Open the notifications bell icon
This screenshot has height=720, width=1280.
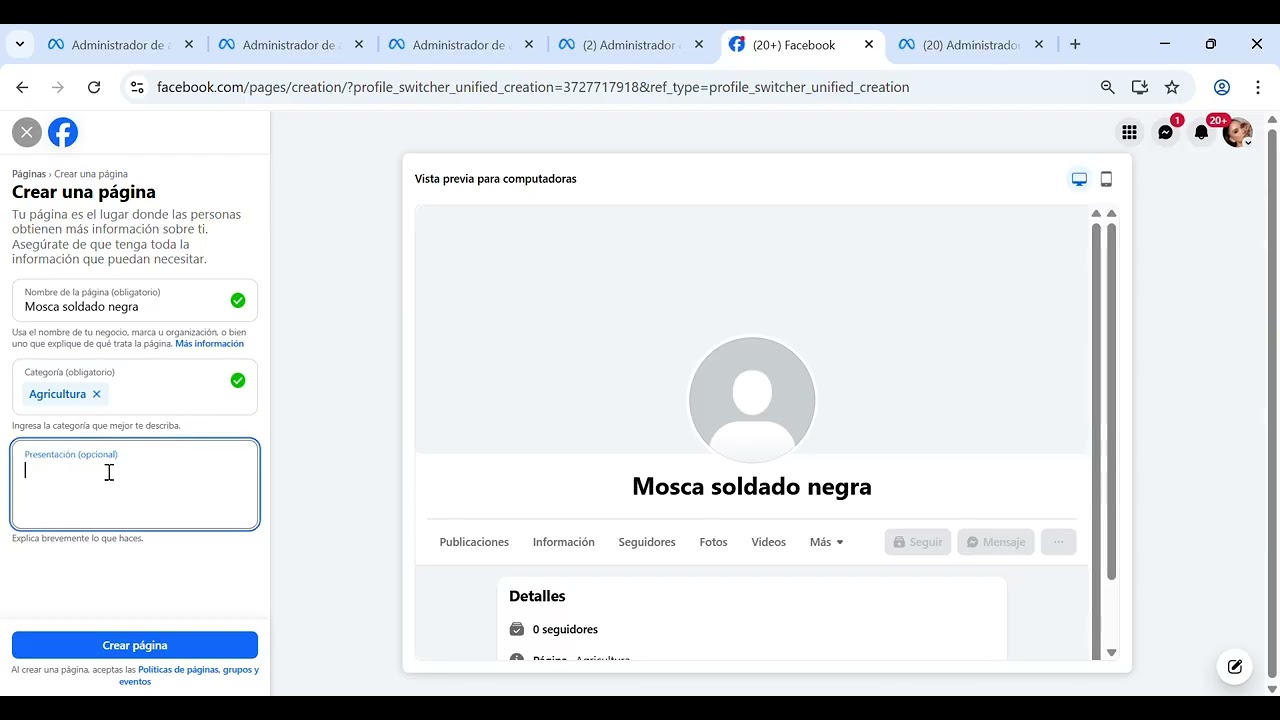pos(1202,132)
